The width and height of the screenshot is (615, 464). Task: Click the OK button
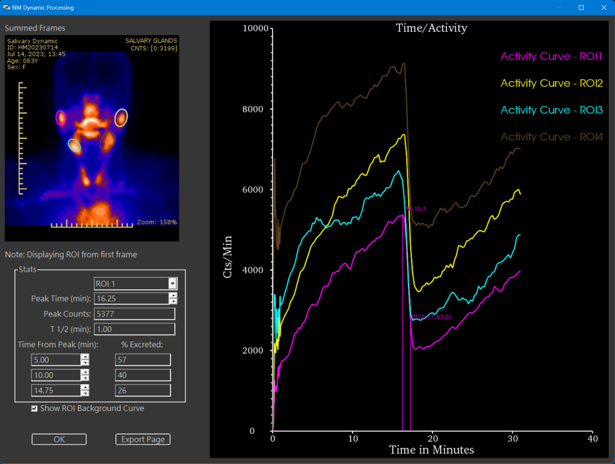pos(59,439)
